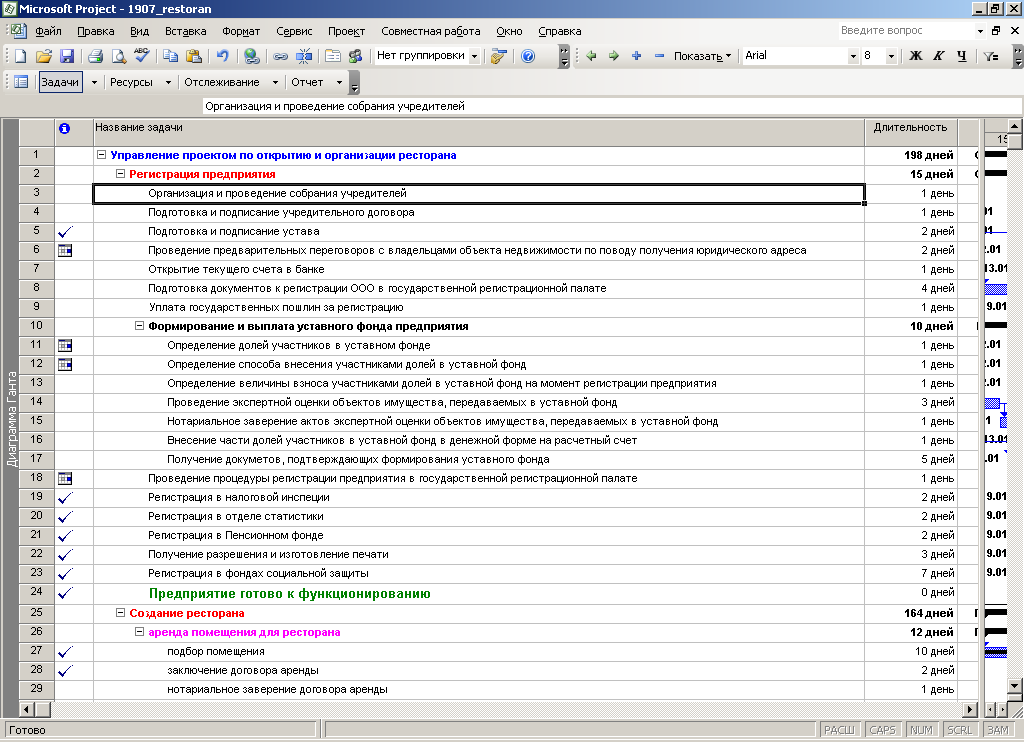Outdent the task with the left green arrow
The width and height of the screenshot is (1024, 742).
[x=592, y=56]
